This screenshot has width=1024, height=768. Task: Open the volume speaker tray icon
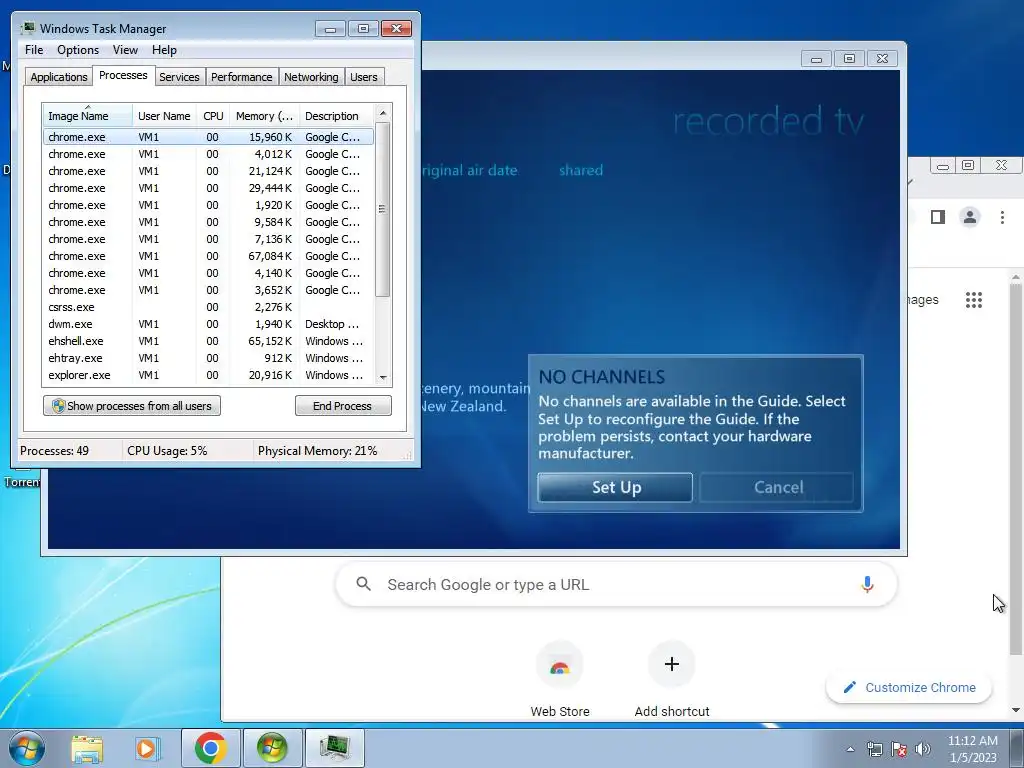click(x=922, y=749)
